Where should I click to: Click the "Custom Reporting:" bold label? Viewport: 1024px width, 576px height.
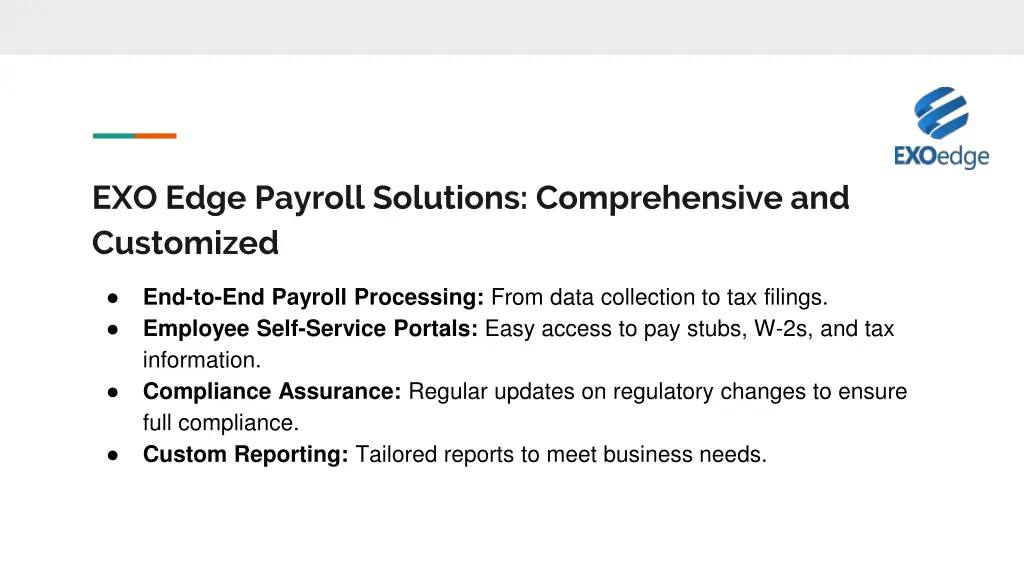(246, 454)
